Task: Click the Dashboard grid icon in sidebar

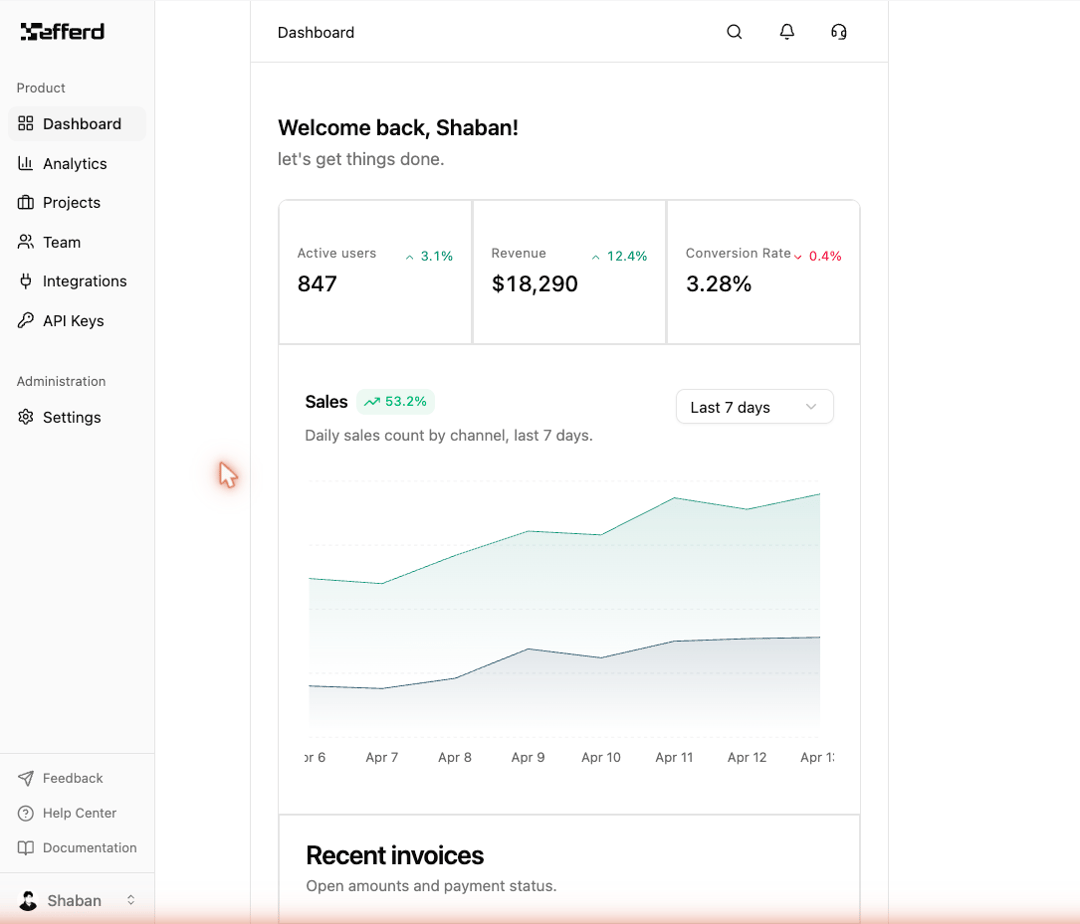Action: 25,123
